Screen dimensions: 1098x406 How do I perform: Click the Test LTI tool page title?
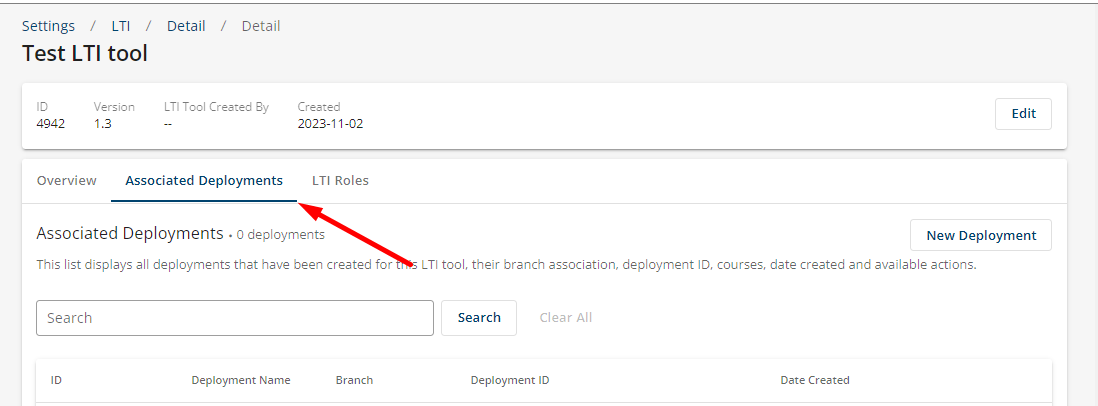[x=85, y=53]
